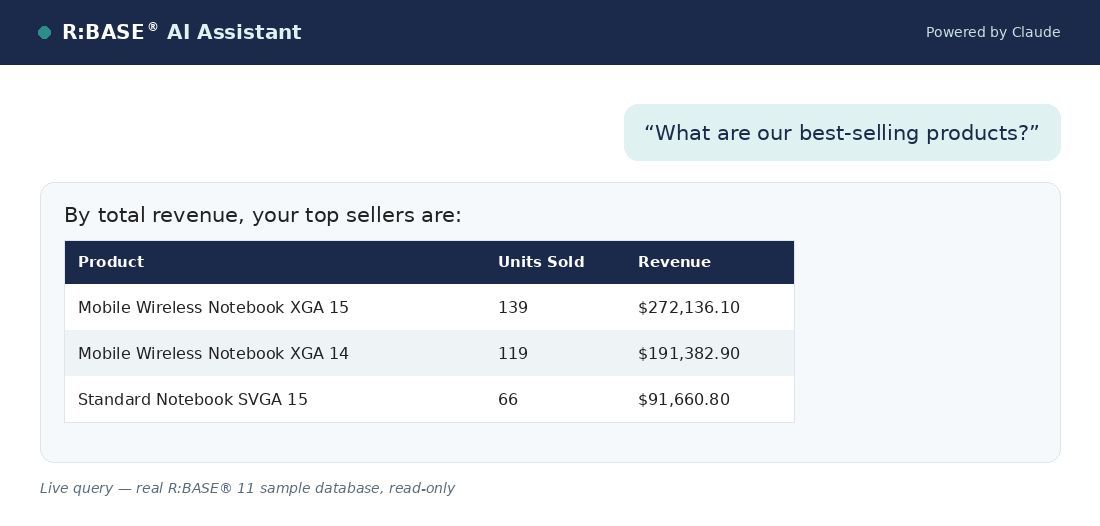Click the Units Sold column header
Screen dimensions: 1100x526
point(541,262)
